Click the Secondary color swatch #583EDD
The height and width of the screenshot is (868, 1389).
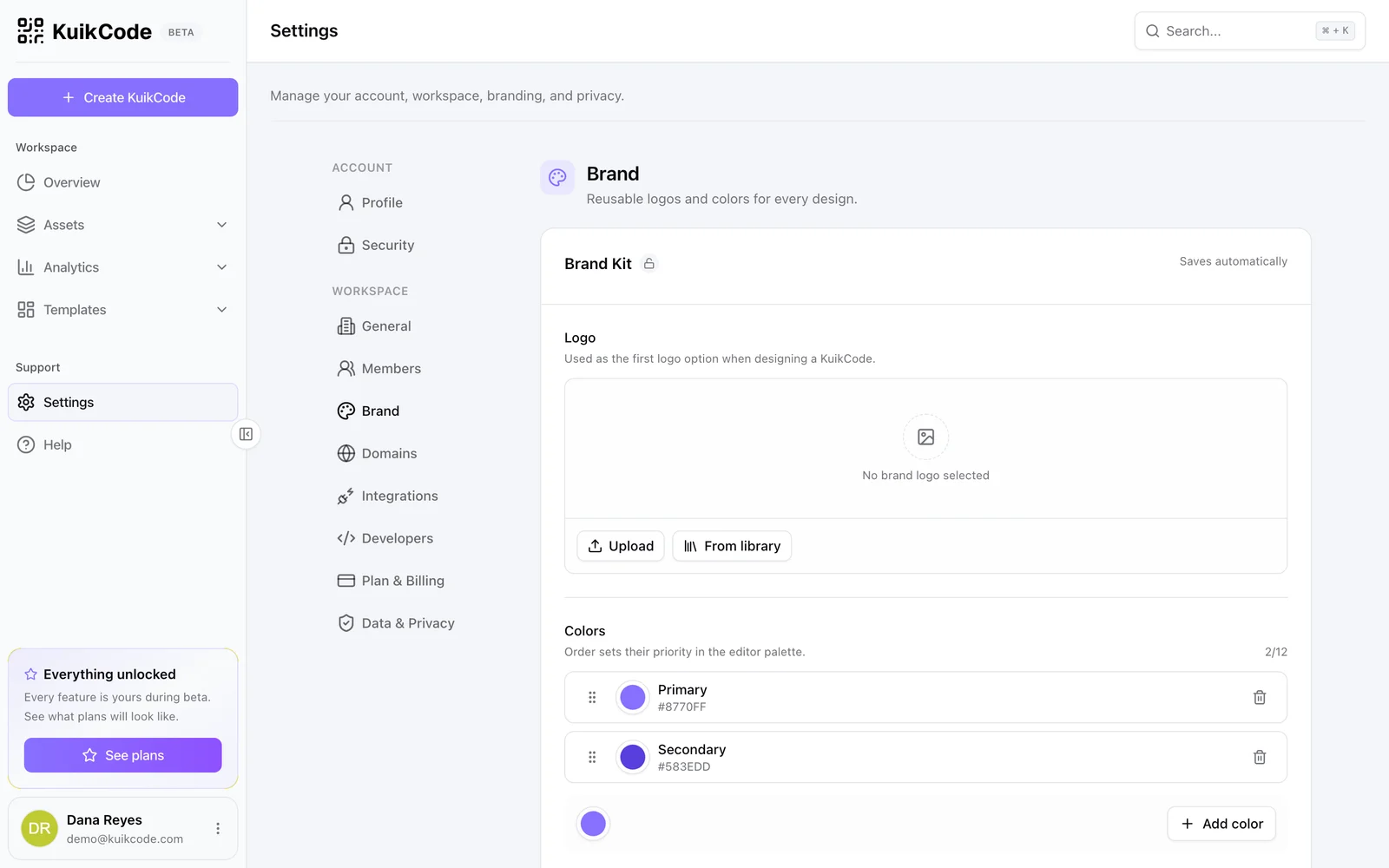coord(633,757)
